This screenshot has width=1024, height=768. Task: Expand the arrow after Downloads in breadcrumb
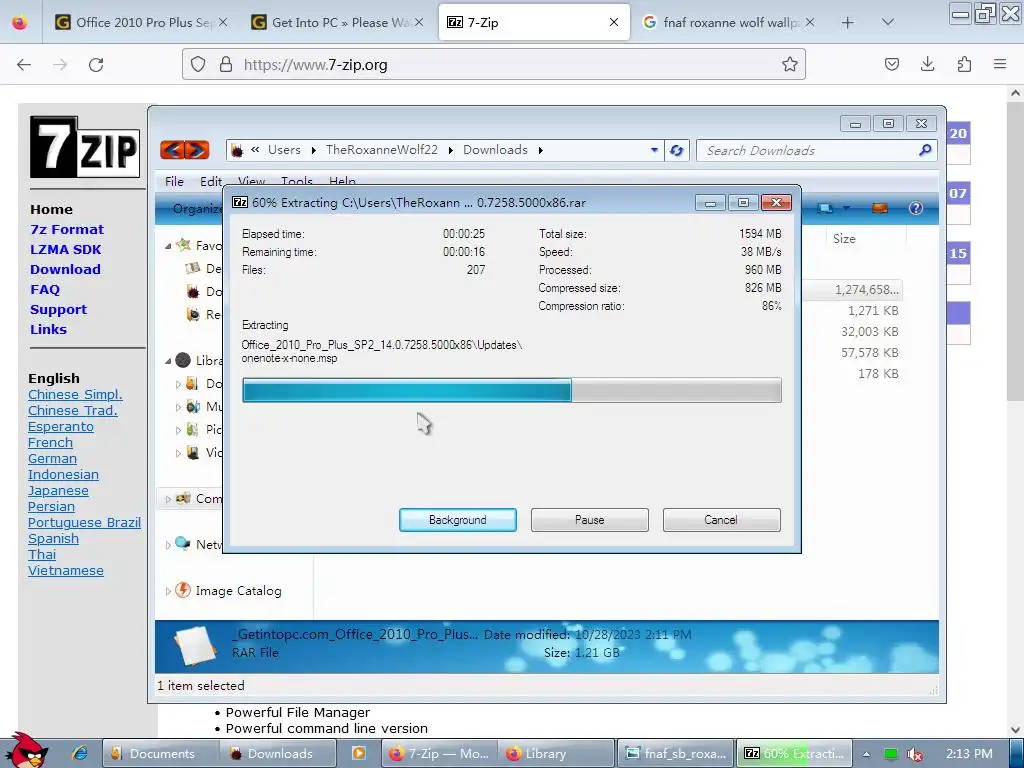[x=541, y=150]
